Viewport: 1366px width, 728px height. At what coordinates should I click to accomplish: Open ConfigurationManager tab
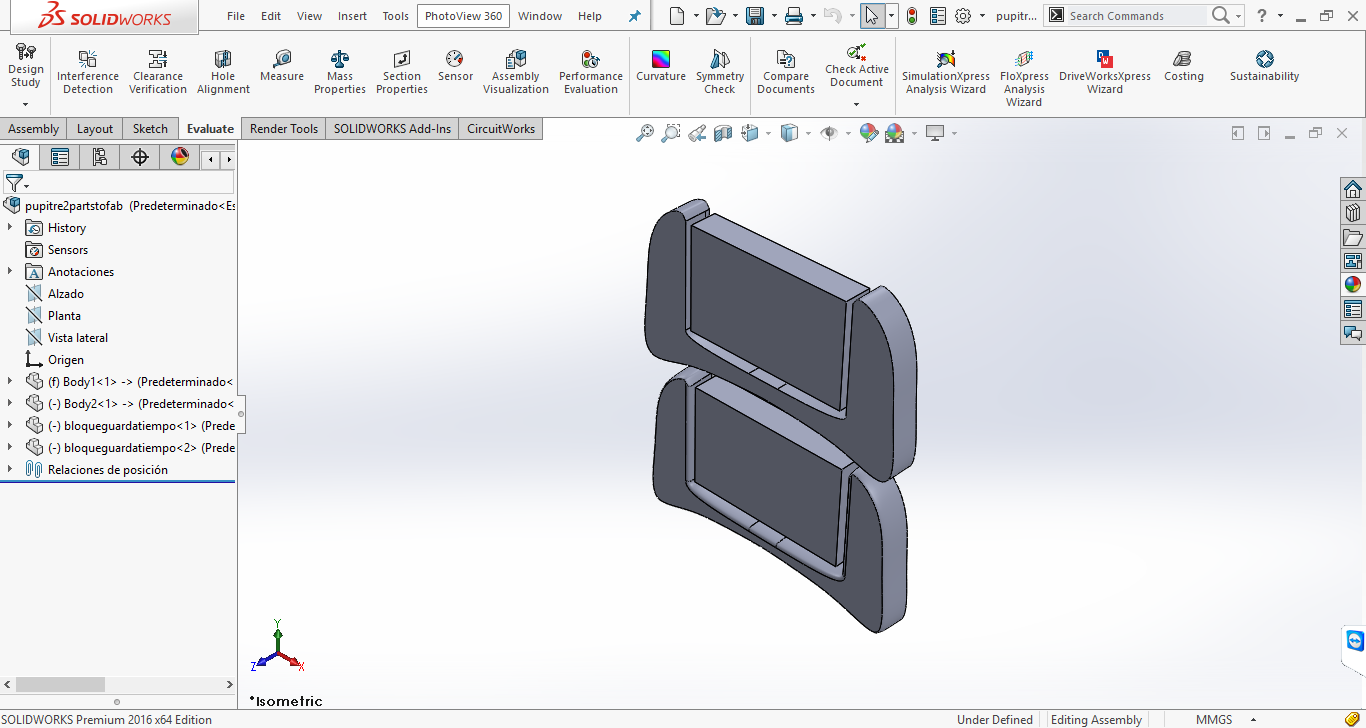point(100,157)
